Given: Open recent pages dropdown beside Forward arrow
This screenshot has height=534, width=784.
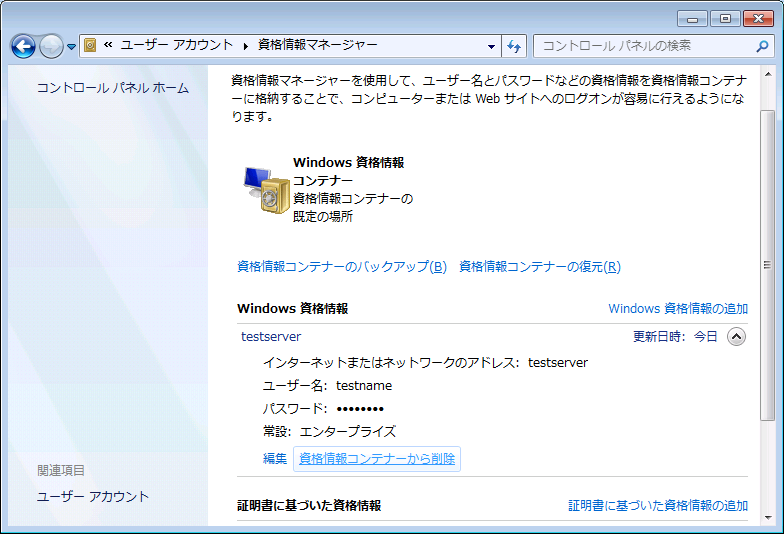Looking at the screenshot, I should click(x=72, y=46).
